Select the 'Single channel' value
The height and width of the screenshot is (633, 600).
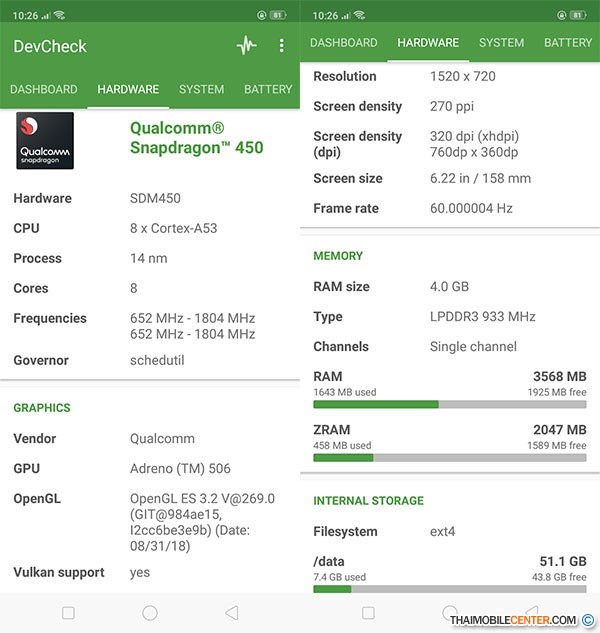tap(473, 347)
